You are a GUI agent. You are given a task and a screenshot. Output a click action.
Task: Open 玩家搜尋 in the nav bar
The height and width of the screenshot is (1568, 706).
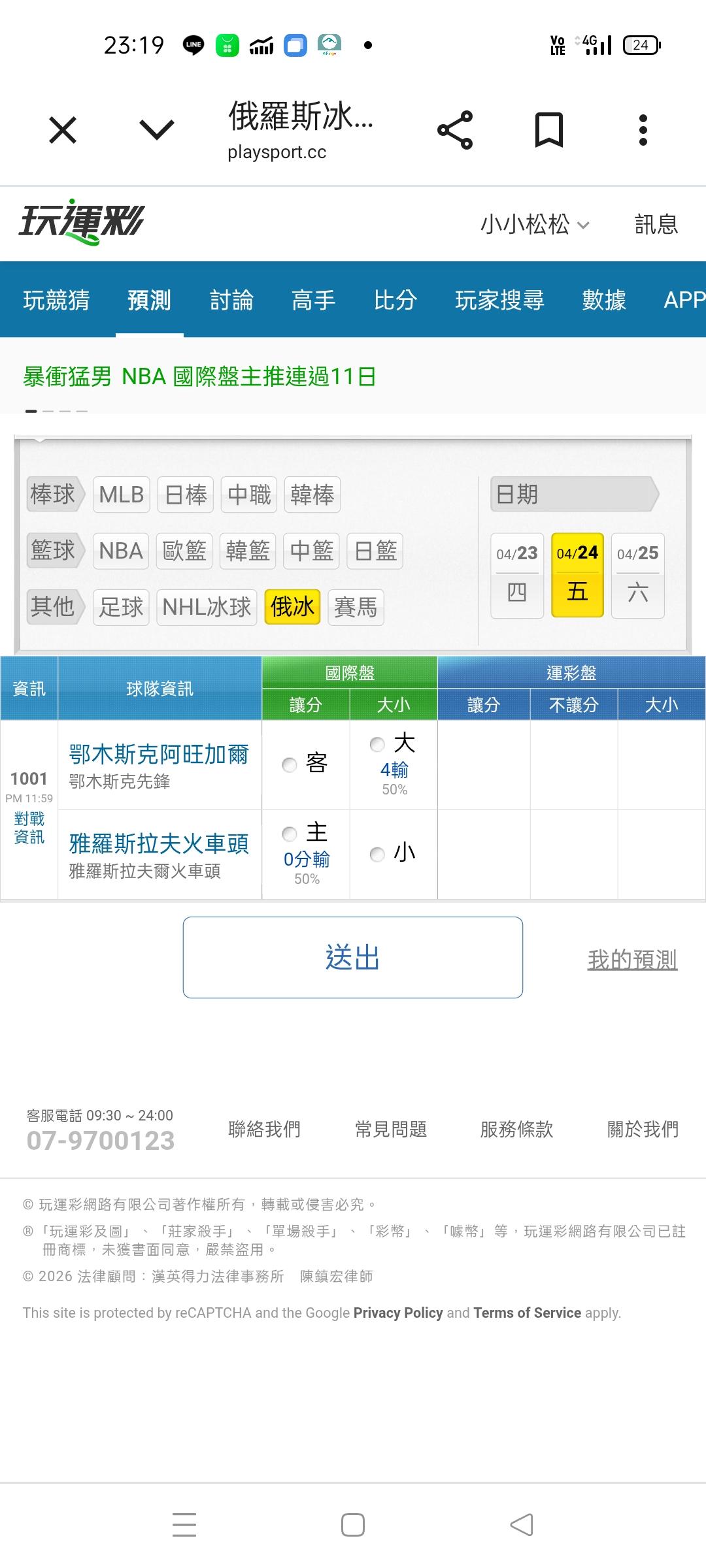500,300
